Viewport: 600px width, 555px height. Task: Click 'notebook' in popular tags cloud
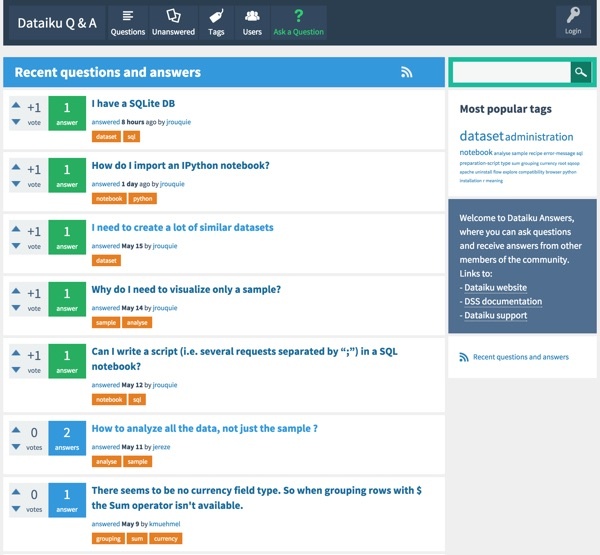[x=476, y=152]
